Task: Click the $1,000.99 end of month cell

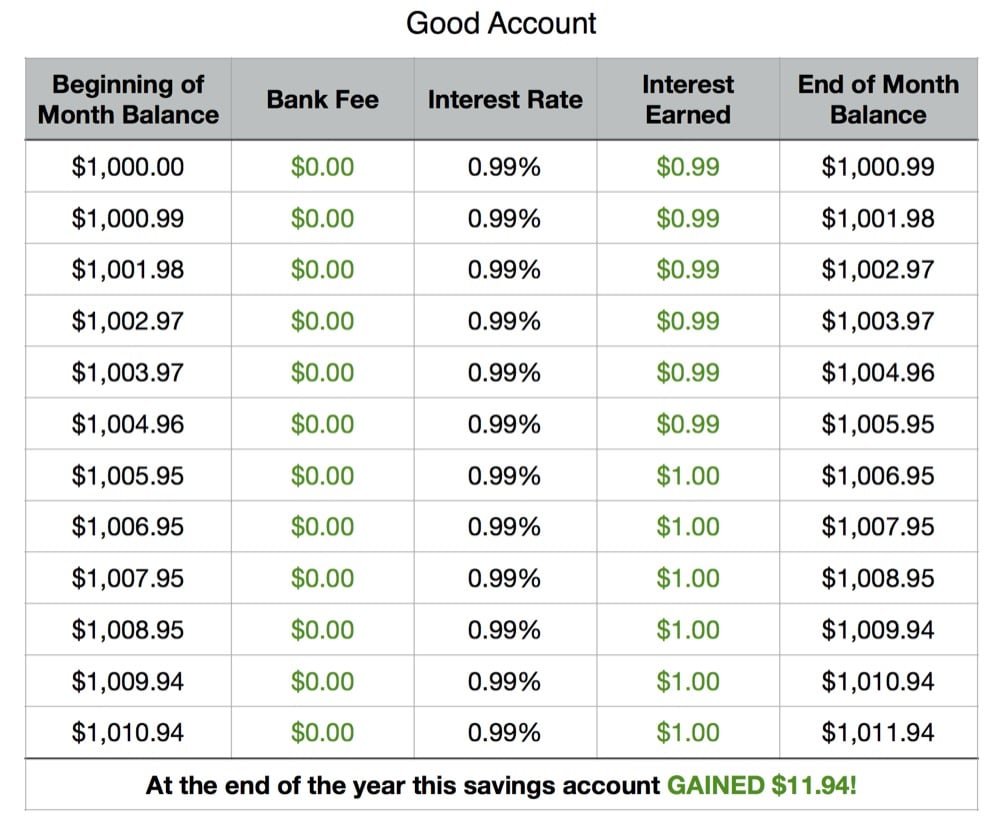Action: 878,167
